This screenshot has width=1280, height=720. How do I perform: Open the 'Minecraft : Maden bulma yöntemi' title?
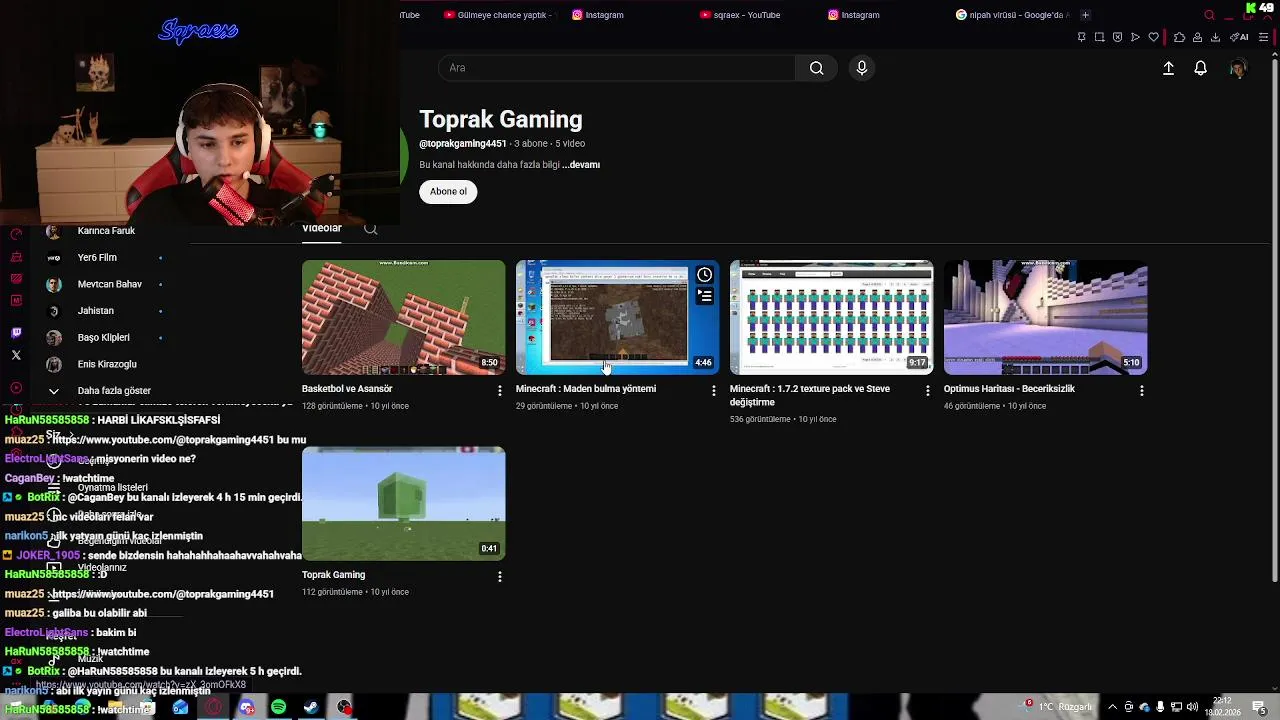pyautogui.click(x=586, y=389)
